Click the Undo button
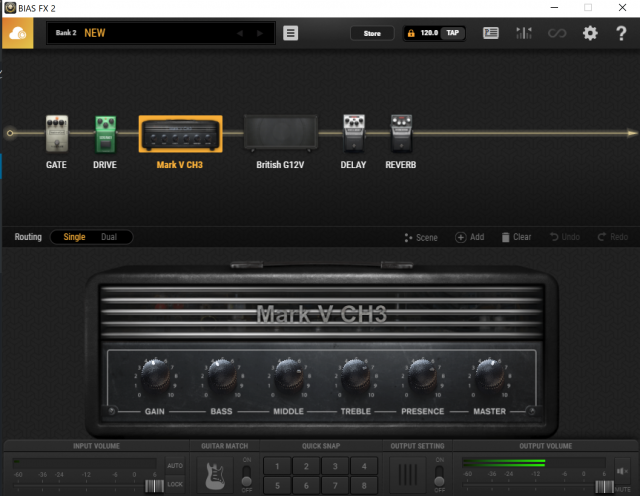The width and height of the screenshot is (640, 496). 565,237
